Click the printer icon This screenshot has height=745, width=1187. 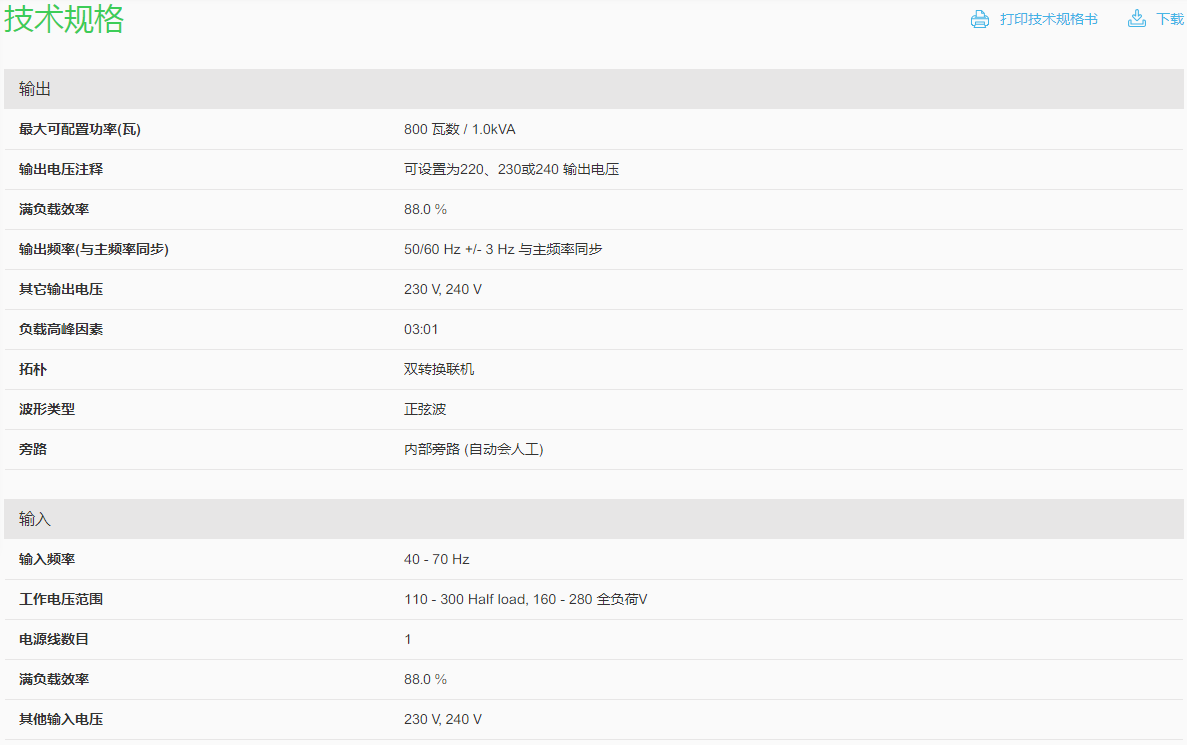coord(980,19)
